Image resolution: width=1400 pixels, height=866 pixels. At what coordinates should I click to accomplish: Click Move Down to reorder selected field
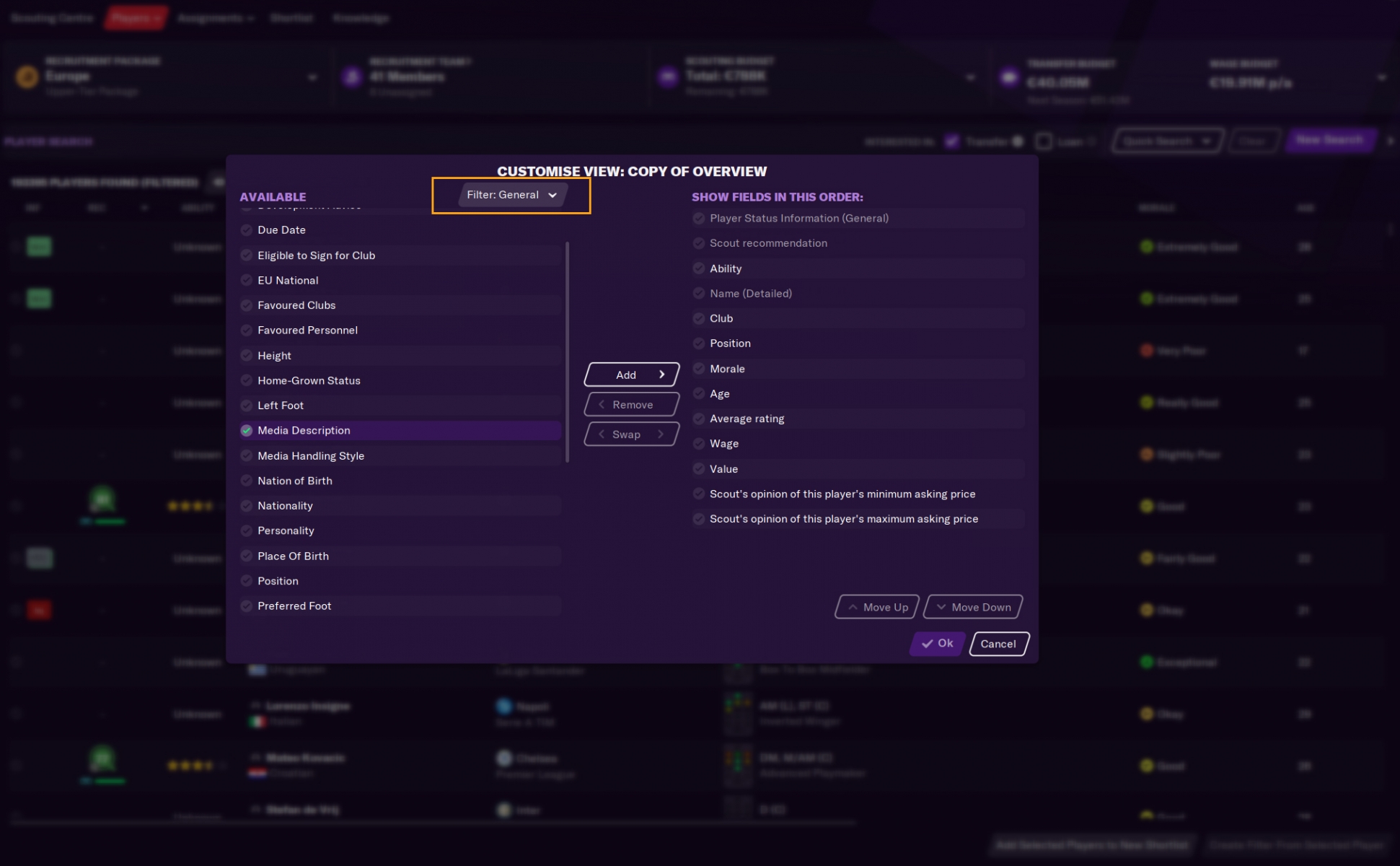[974, 606]
